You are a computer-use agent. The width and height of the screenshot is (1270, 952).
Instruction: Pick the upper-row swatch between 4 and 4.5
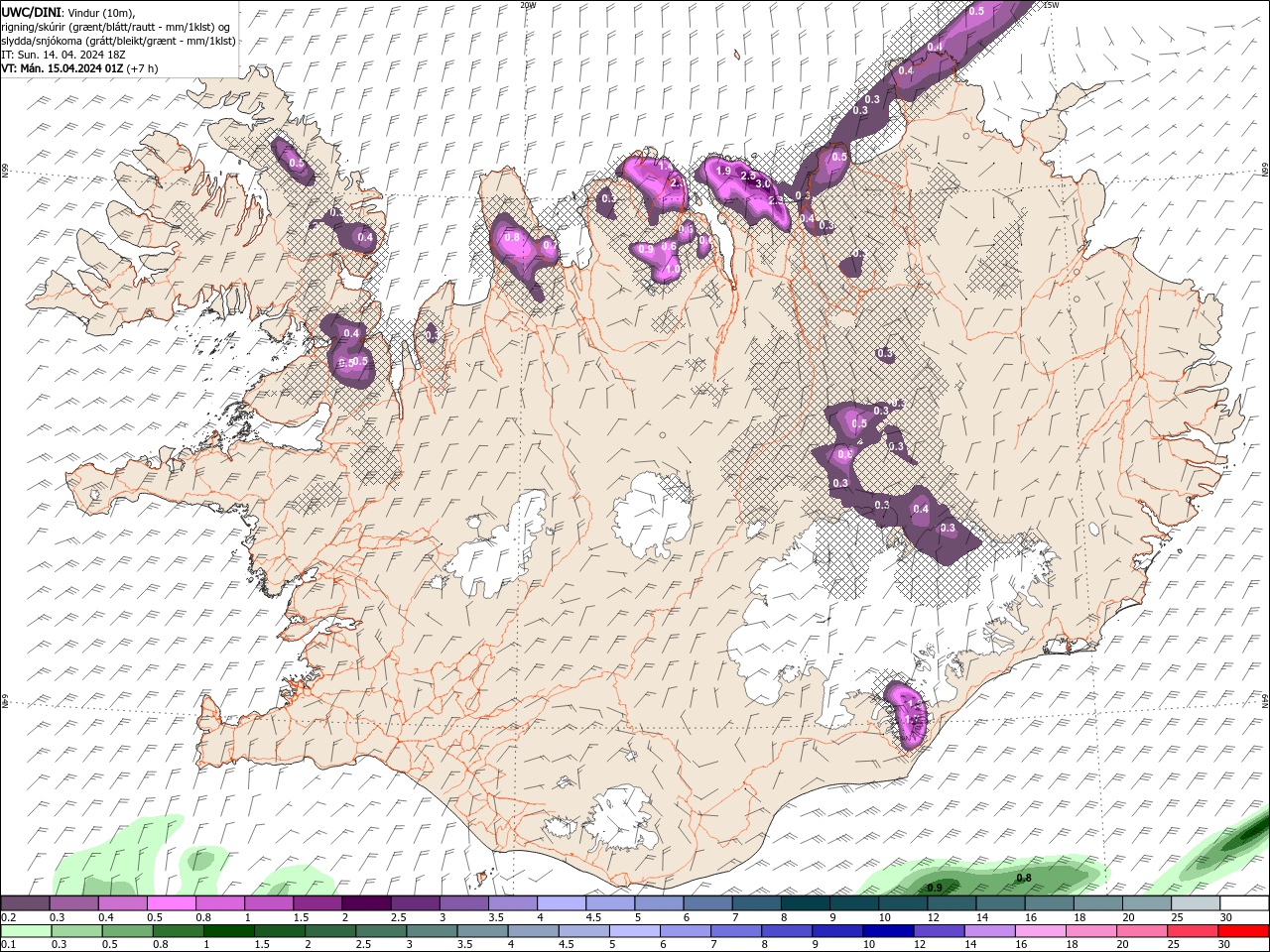click(561, 903)
